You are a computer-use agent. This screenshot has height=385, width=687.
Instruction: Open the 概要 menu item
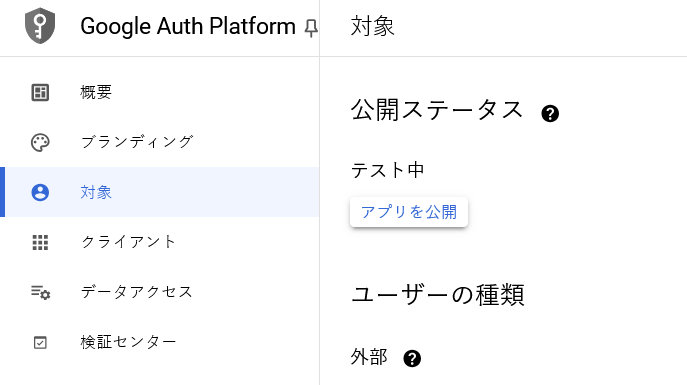click(x=159, y=92)
